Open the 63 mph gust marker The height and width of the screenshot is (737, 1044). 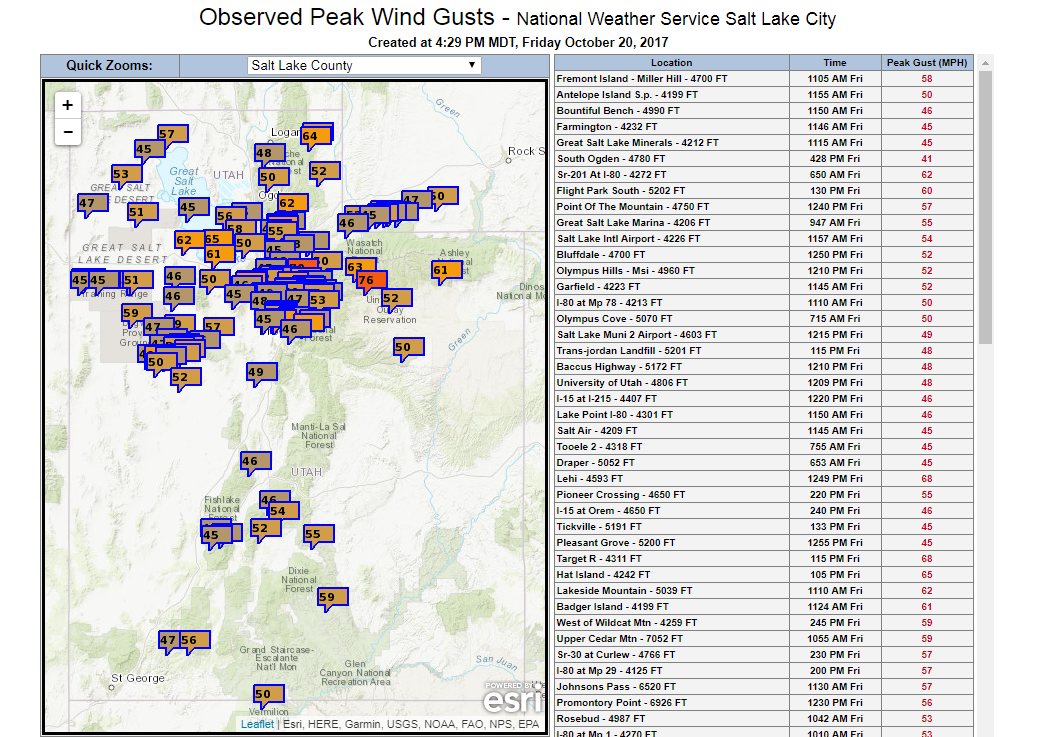[355, 267]
